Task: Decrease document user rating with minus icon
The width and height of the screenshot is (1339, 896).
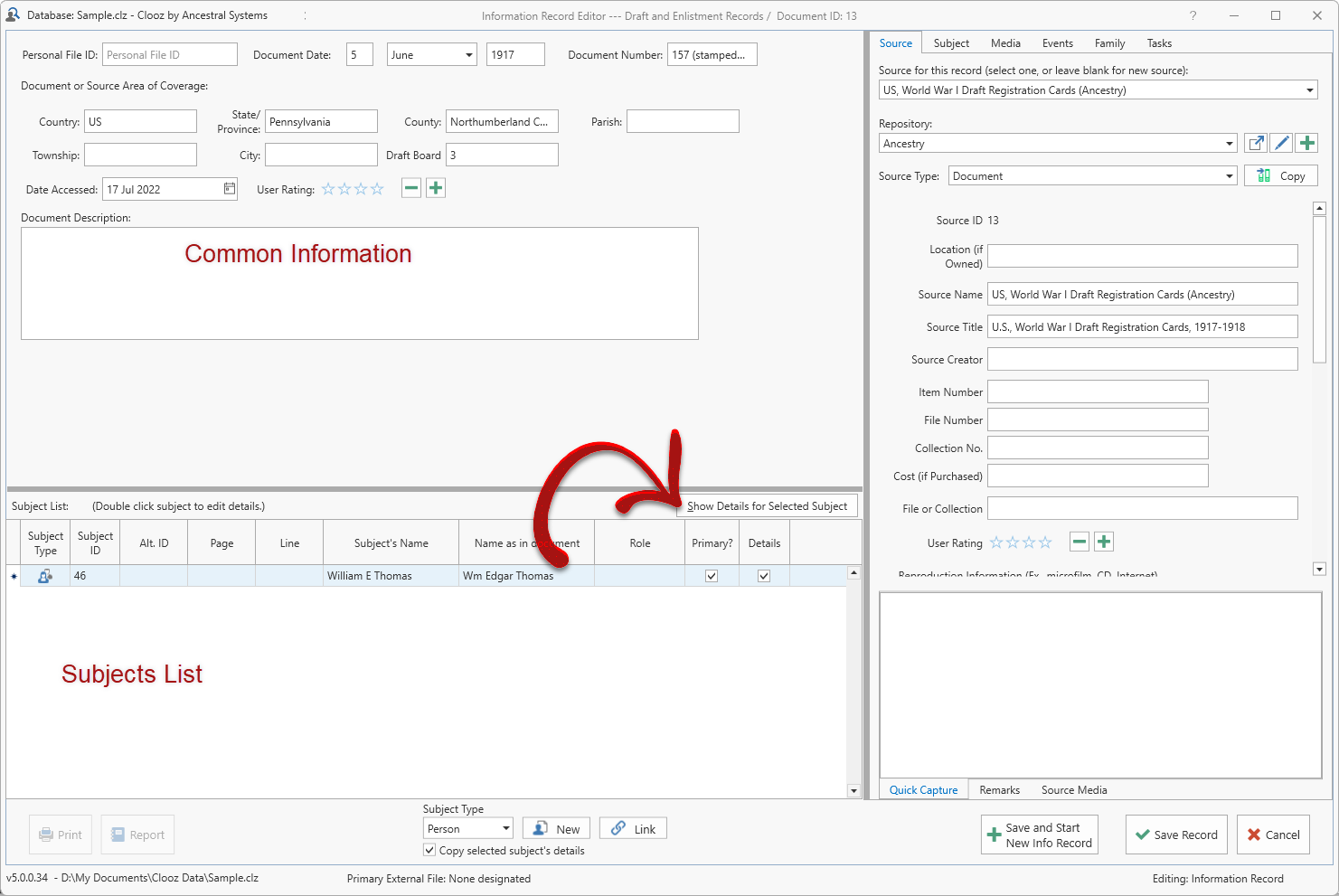Action: (x=411, y=188)
